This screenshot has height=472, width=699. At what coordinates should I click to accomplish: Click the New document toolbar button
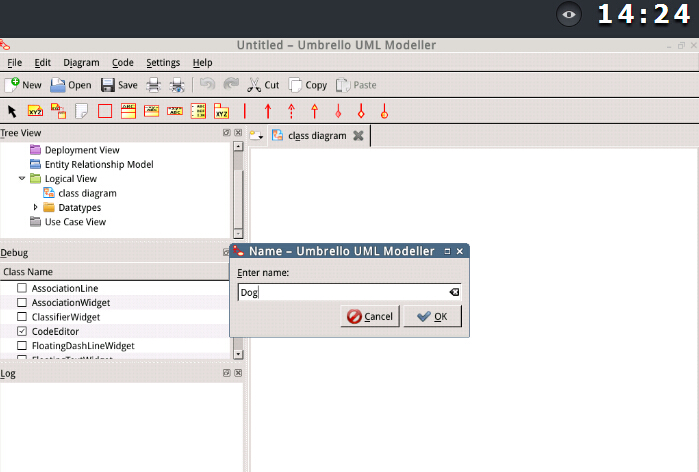pyautogui.click(x=23, y=85)
